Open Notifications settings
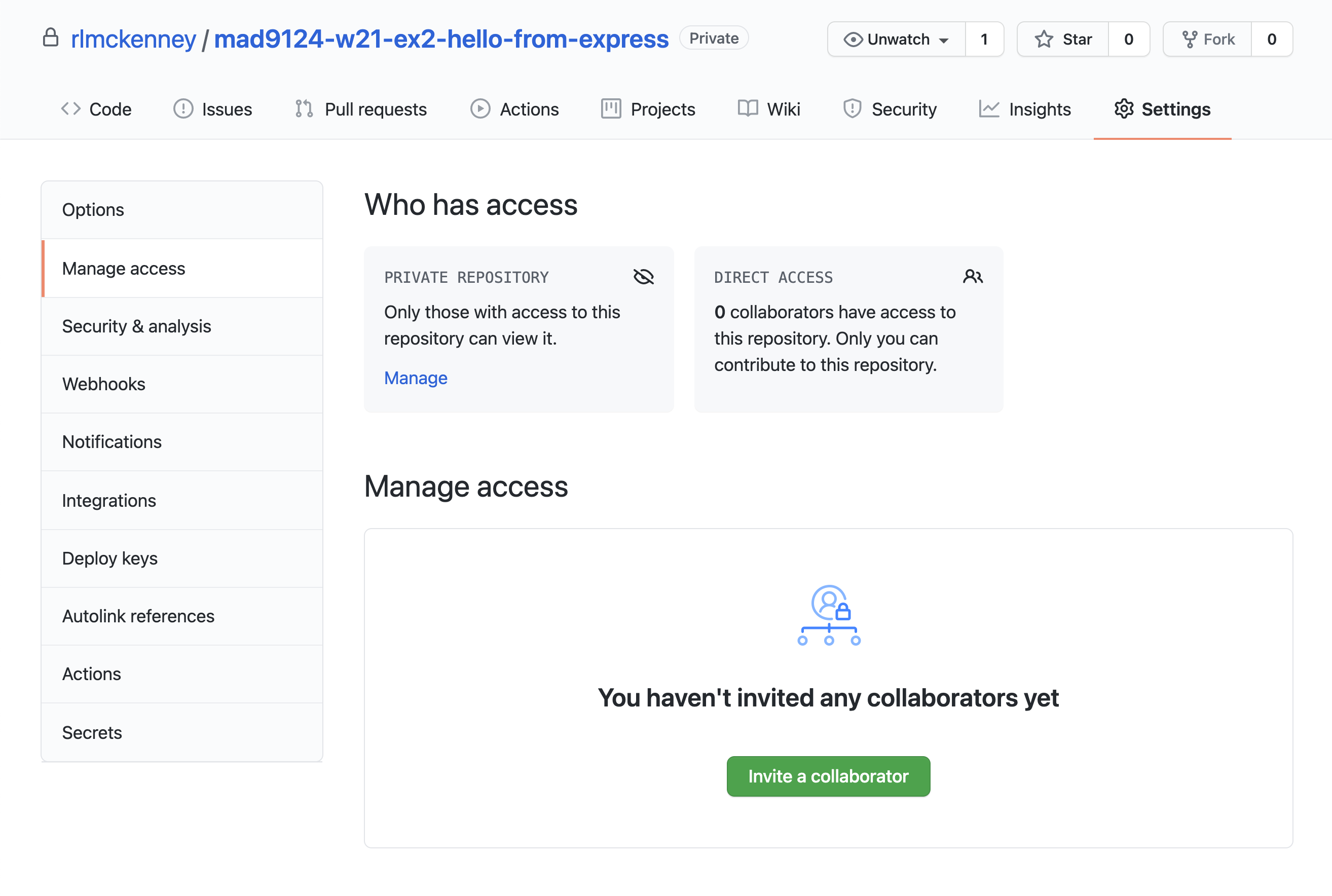 coord(182,442)
